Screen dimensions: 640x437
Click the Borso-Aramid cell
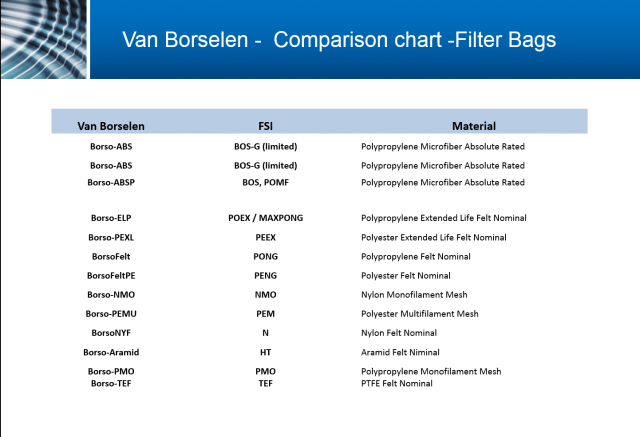111,352
